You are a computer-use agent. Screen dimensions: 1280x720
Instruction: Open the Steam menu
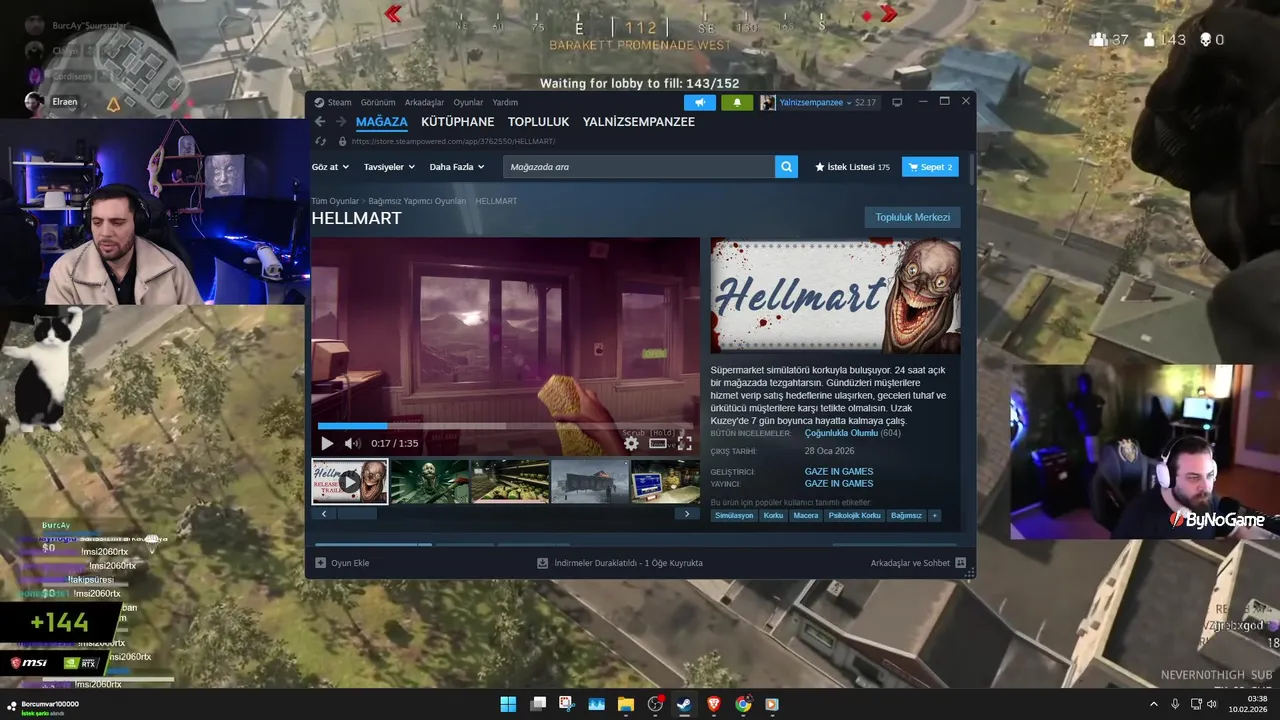click(340, 102)
